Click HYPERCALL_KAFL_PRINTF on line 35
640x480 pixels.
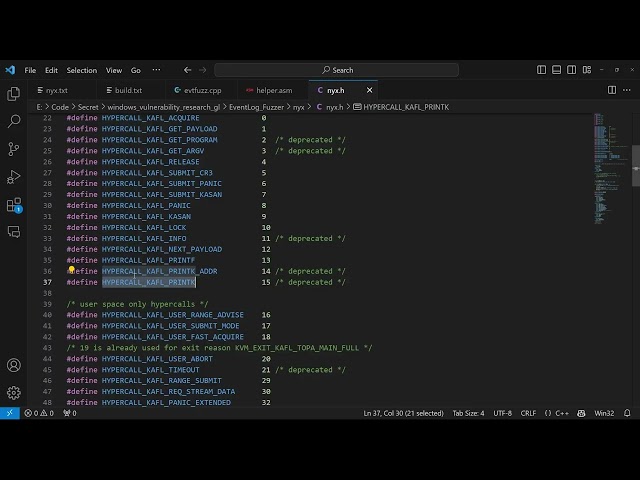click(148, 260)
